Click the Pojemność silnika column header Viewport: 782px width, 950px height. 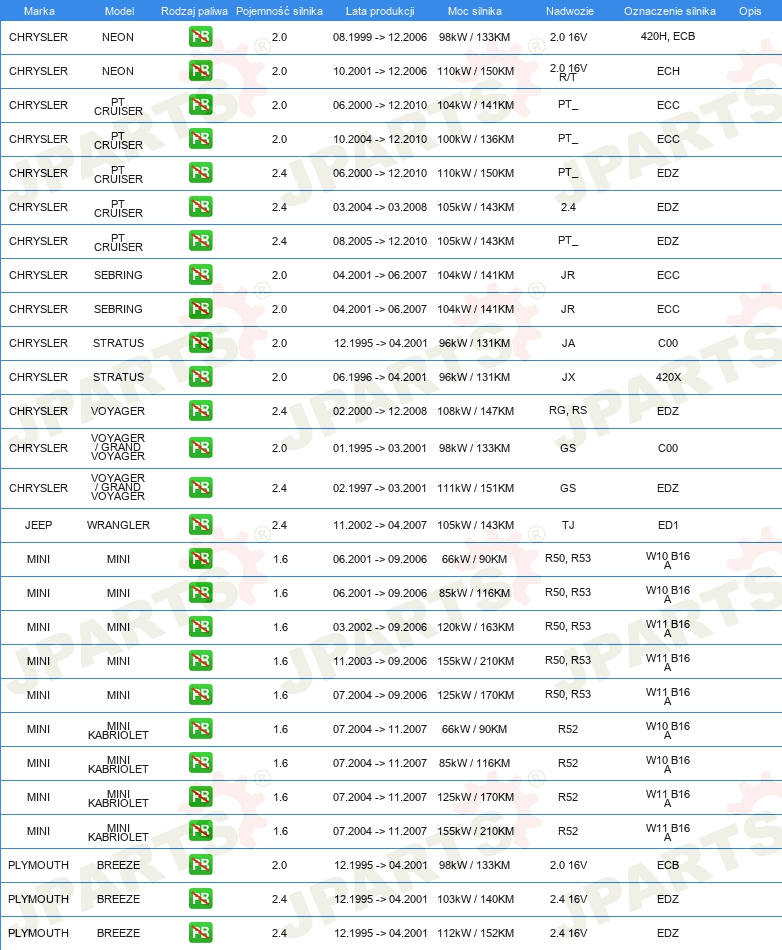tap(279, 11)
